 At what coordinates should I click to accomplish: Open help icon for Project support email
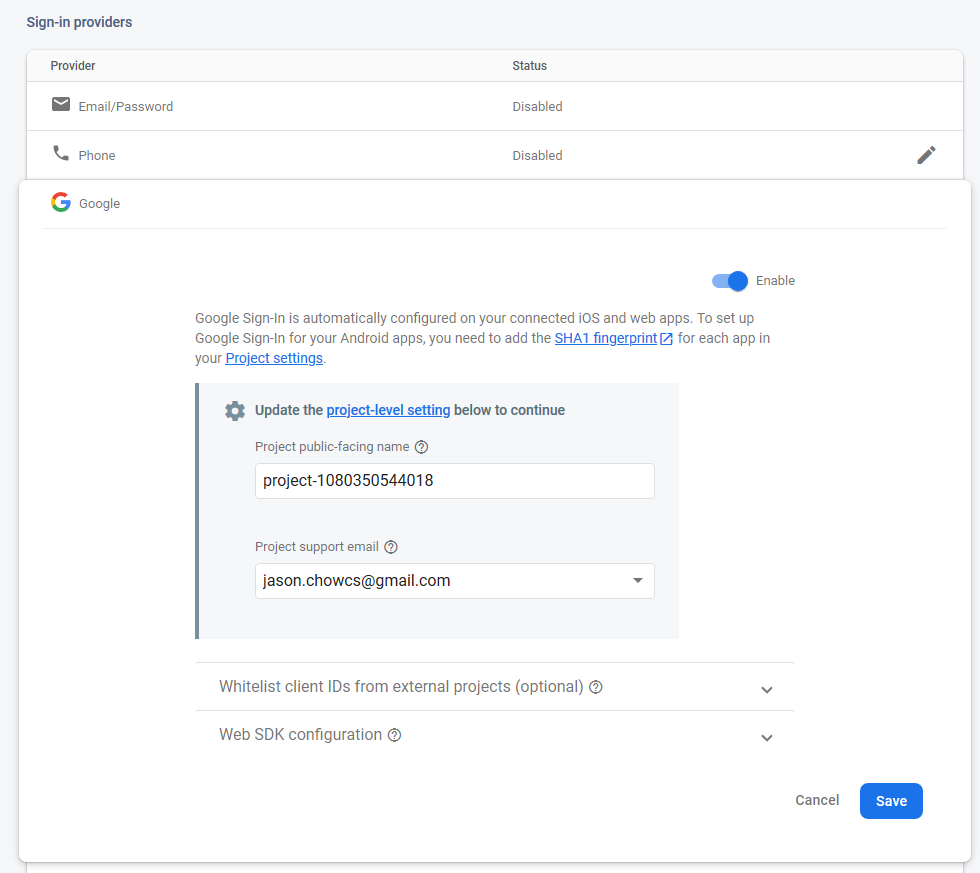[x=391, y=547]
